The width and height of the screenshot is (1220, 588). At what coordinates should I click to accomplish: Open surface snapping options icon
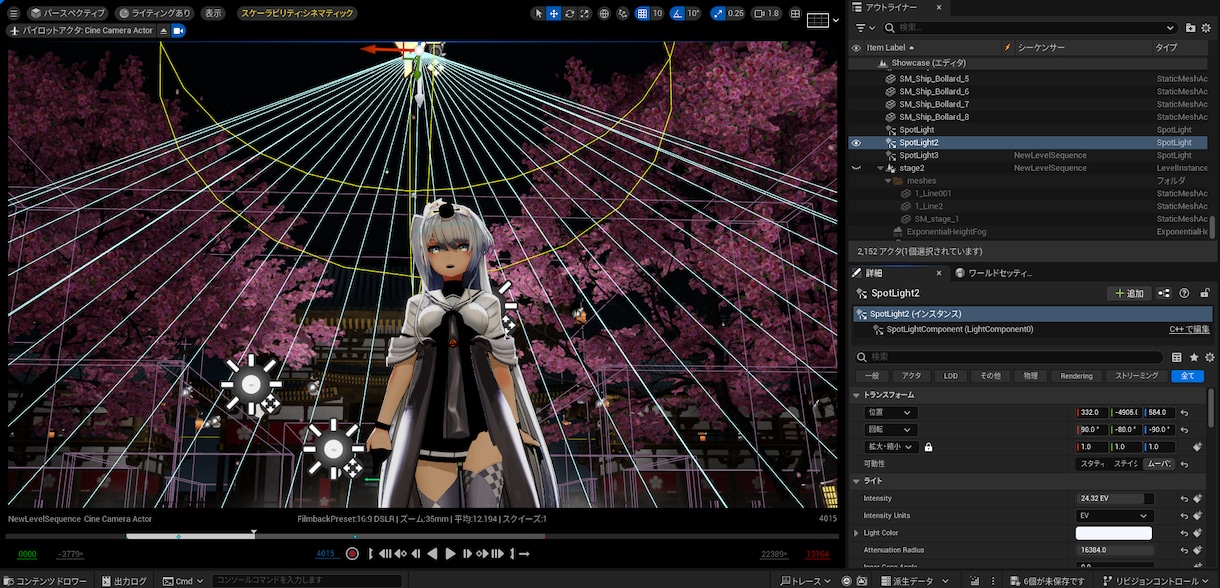pyautogui.click(x=625, y=14)
